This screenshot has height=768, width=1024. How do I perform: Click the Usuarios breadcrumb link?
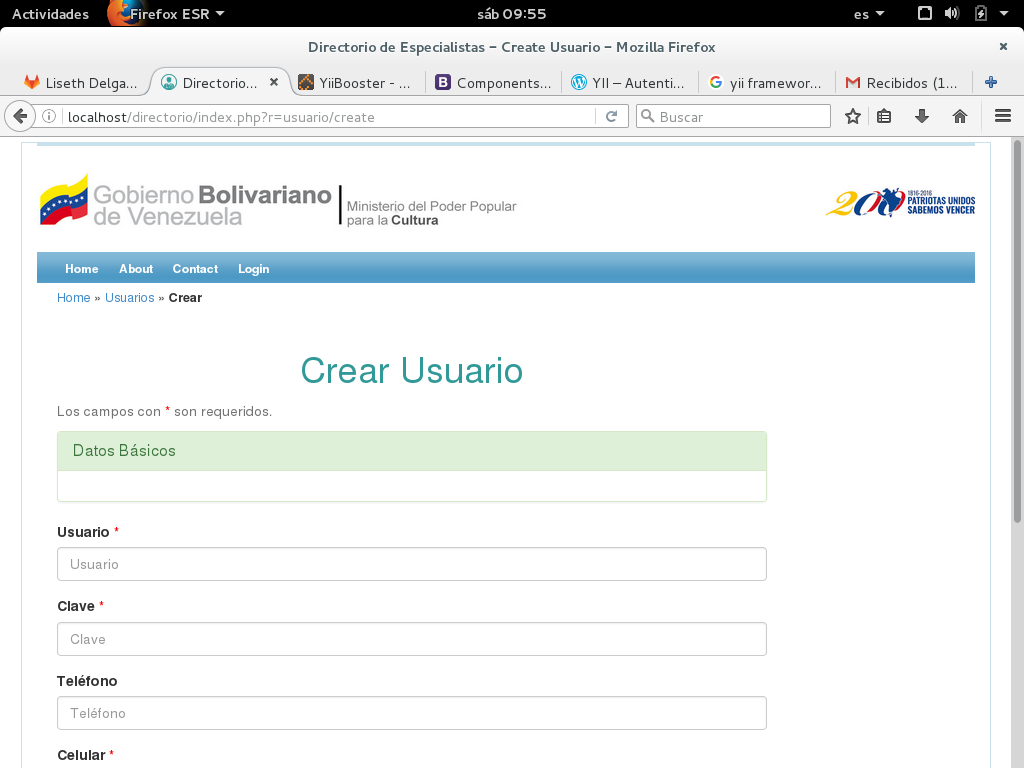coord(129,298)
